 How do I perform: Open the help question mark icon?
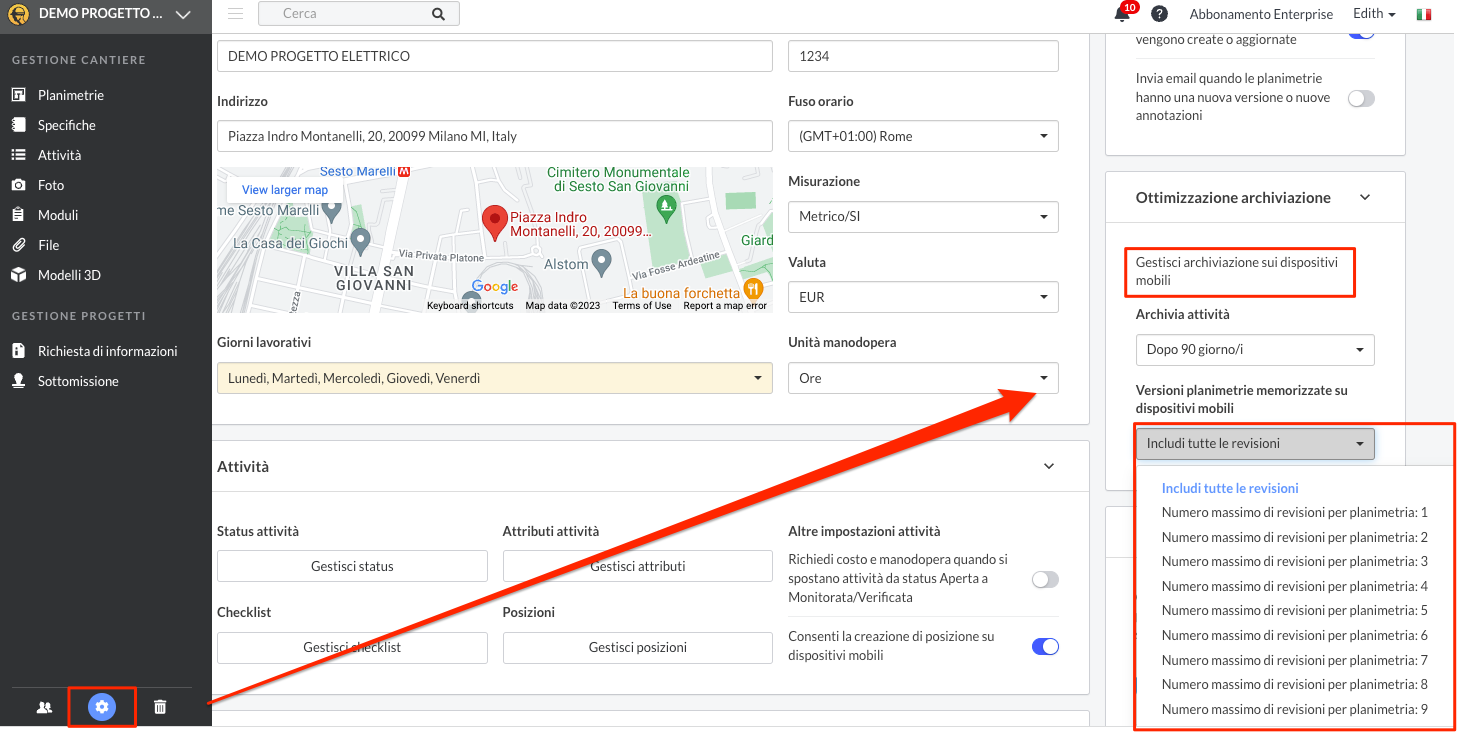1159,14
